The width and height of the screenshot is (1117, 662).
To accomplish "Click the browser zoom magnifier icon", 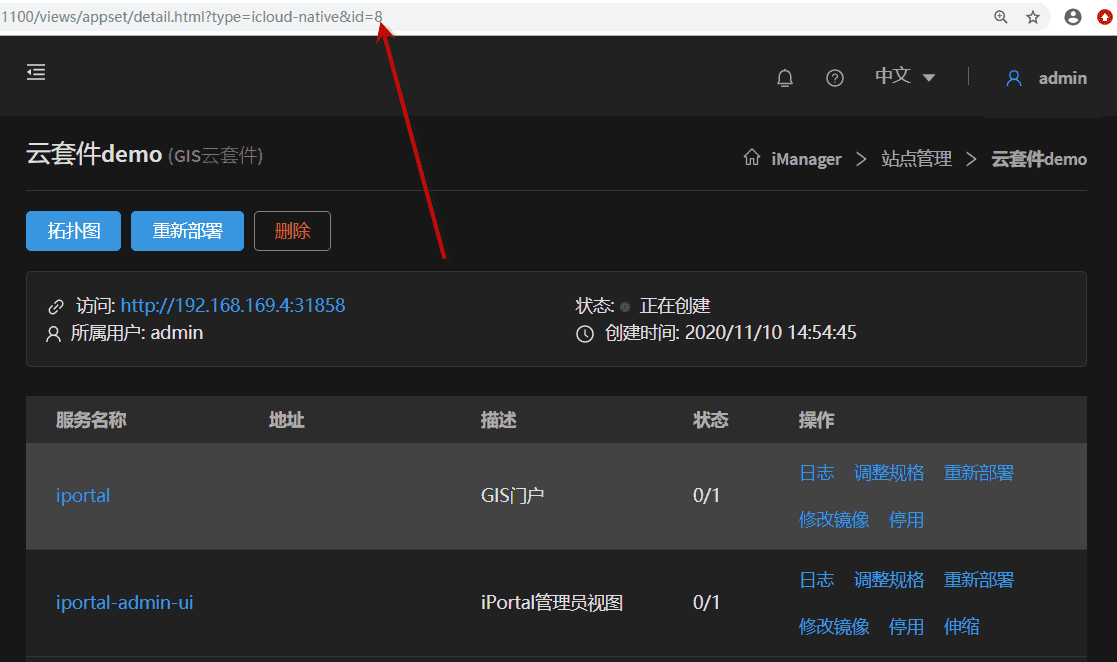I will click(x=1001, y=17).
